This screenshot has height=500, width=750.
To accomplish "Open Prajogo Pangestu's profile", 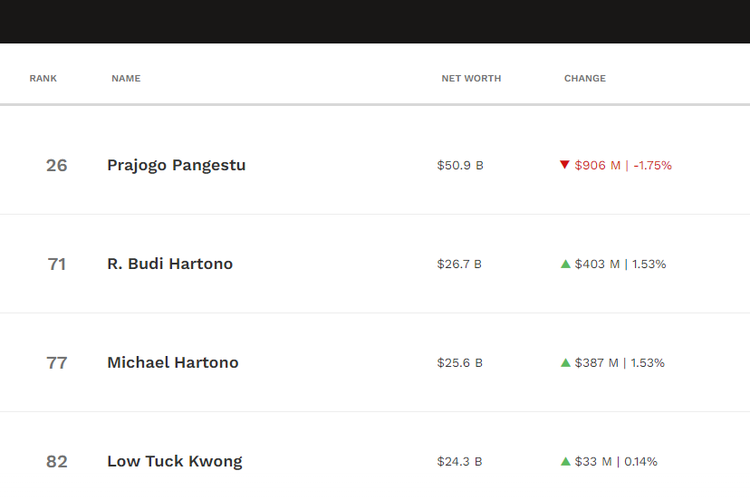I will [x=176, y=166].
